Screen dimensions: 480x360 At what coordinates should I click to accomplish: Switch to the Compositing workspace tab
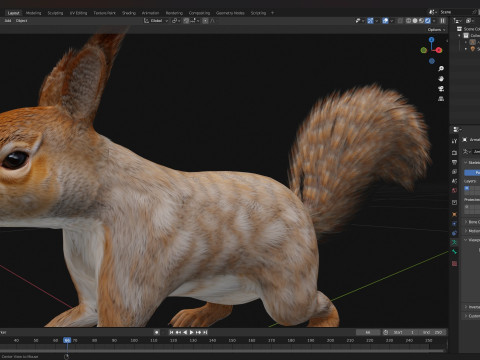tap(199, 13)
